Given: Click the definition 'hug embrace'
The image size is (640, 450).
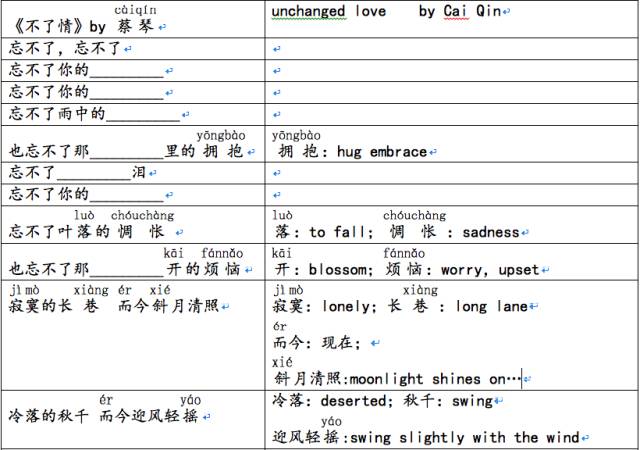Looking at the screenshot, I should click(x=382, y=152).
